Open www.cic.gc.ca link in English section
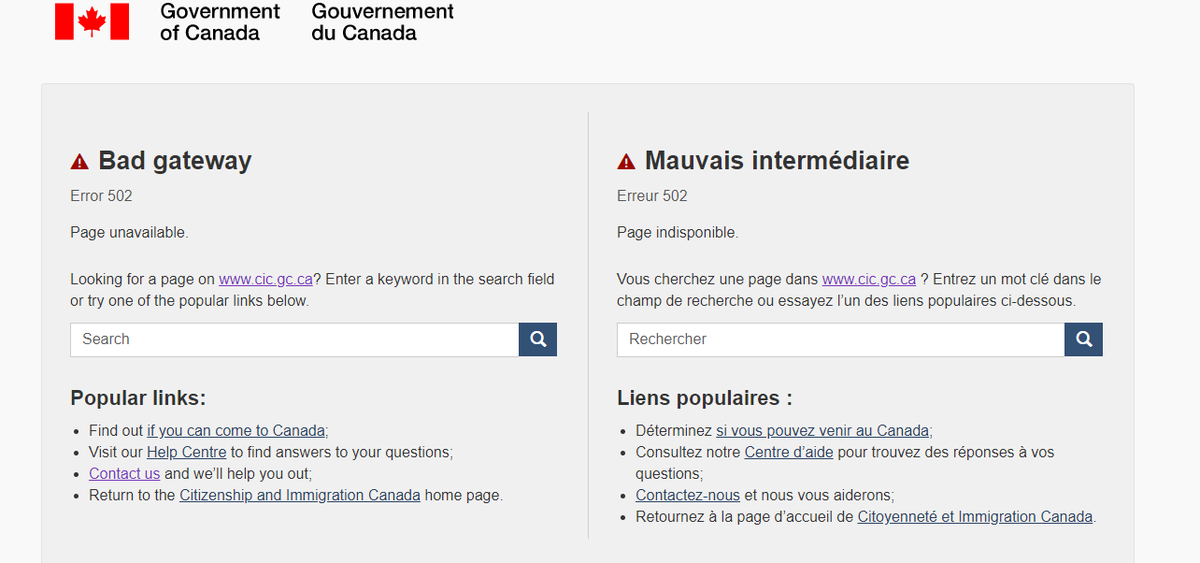This screenshot has height=563, width=1200. pyautogui.click(x=266, y=279)
